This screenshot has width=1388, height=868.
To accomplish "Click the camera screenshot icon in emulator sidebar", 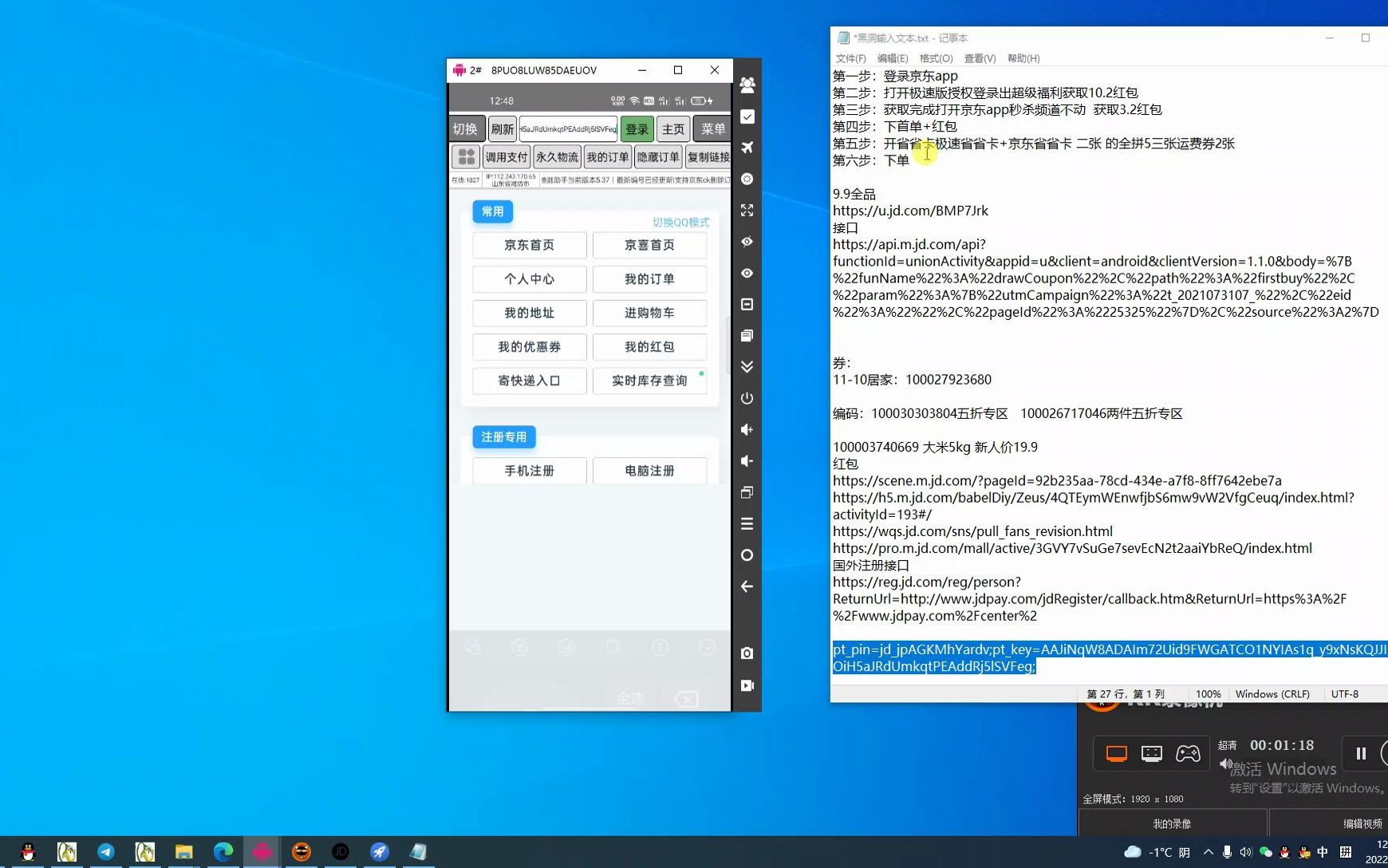I will (747, 653).
